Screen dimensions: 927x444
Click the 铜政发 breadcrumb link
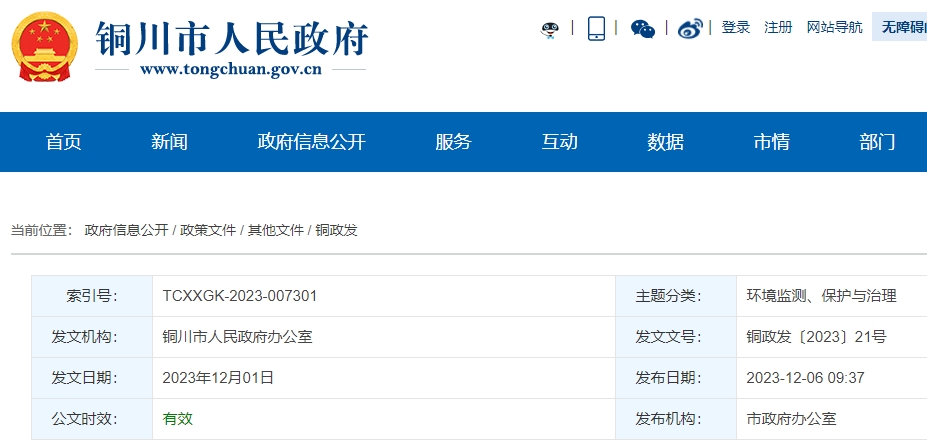(336, 230)
